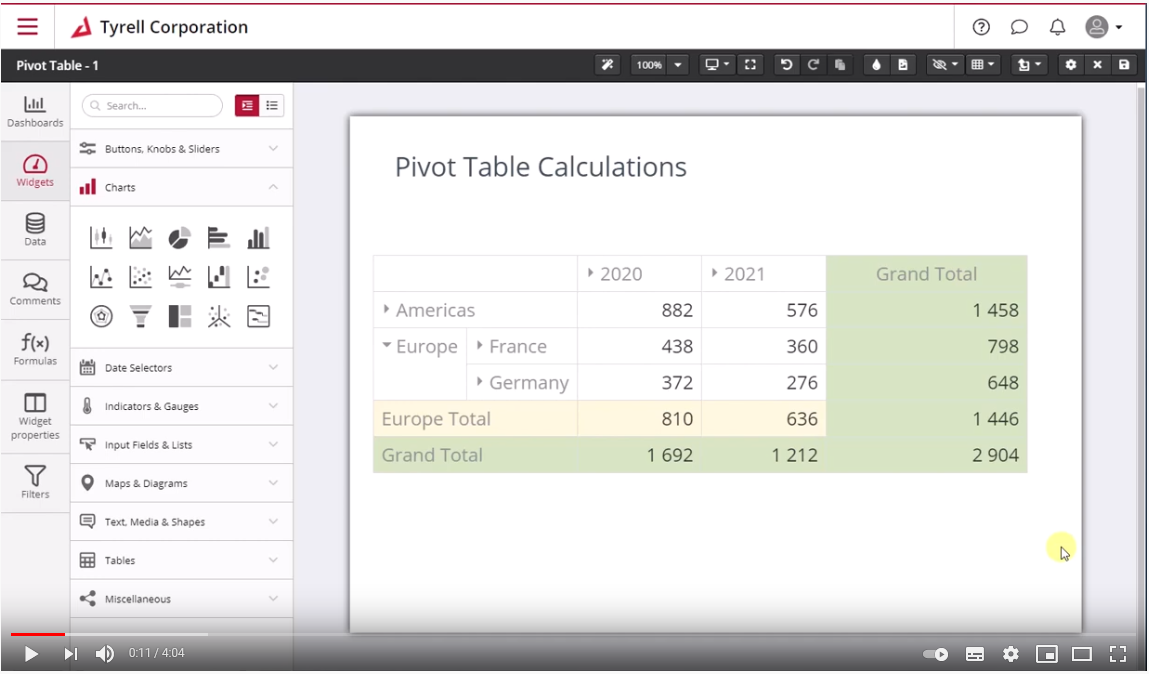Expand the Miscellaneous section

[182, 599]
